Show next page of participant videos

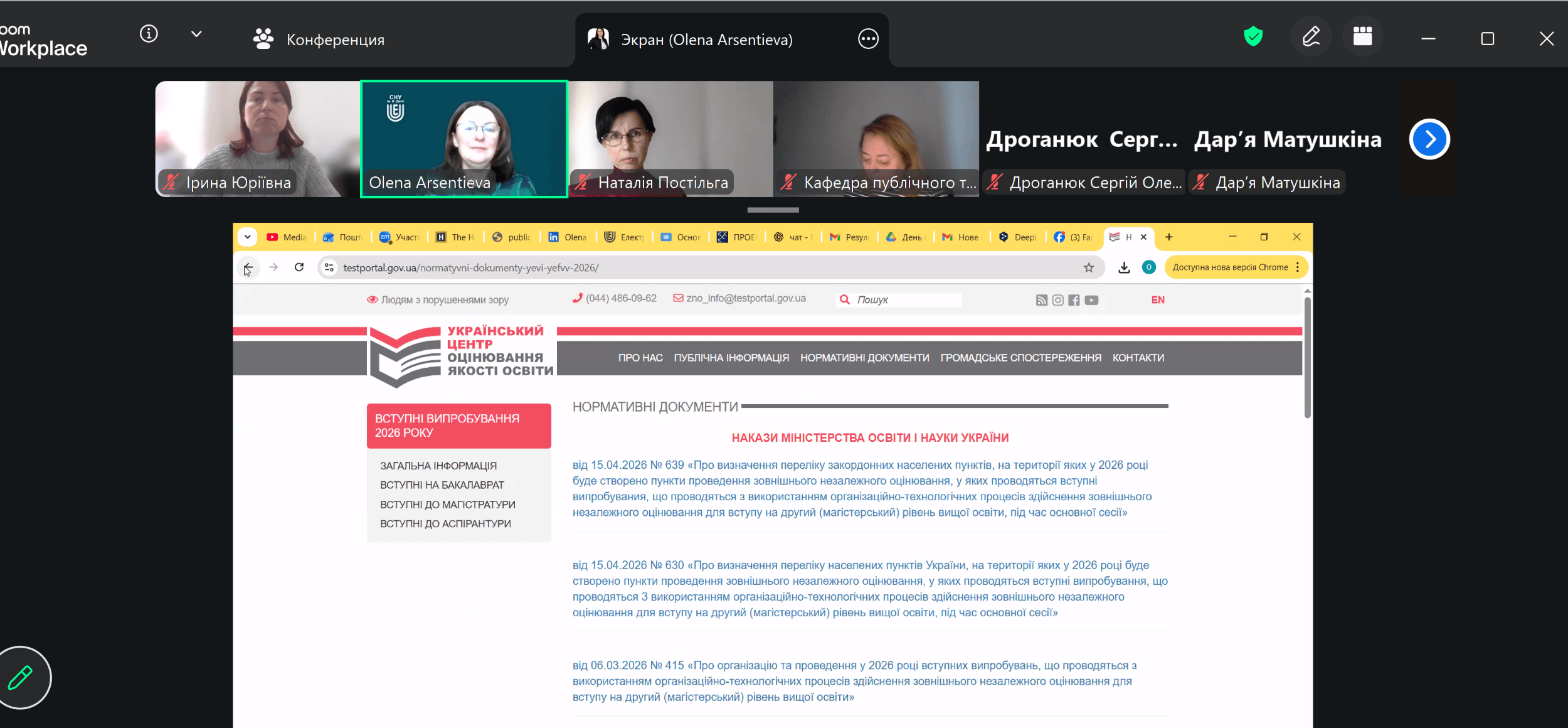click(1429, 139)
